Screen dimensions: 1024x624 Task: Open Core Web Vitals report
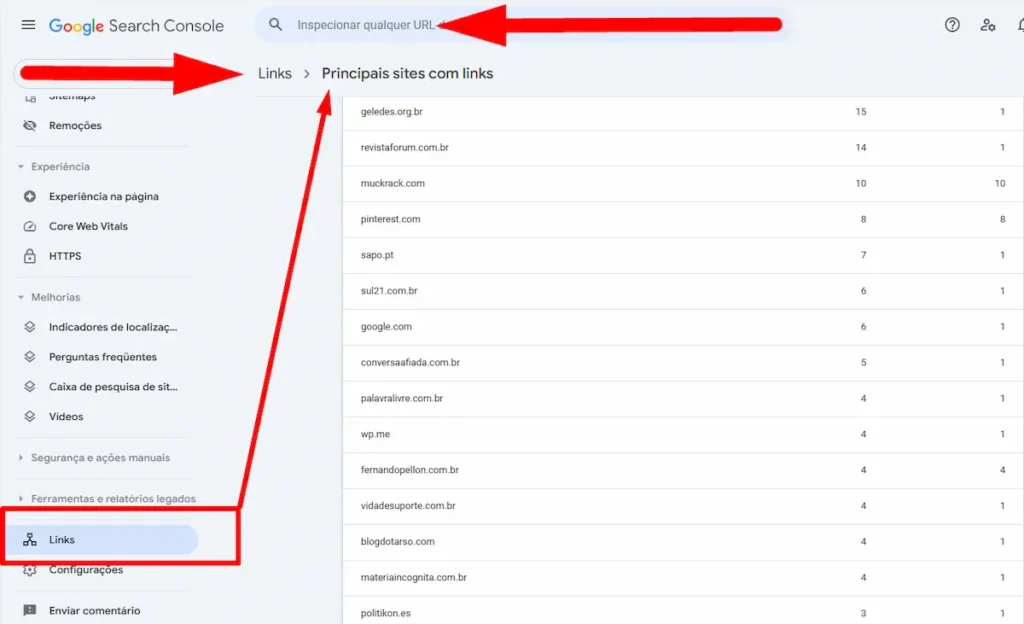click(x=88, y=226)
